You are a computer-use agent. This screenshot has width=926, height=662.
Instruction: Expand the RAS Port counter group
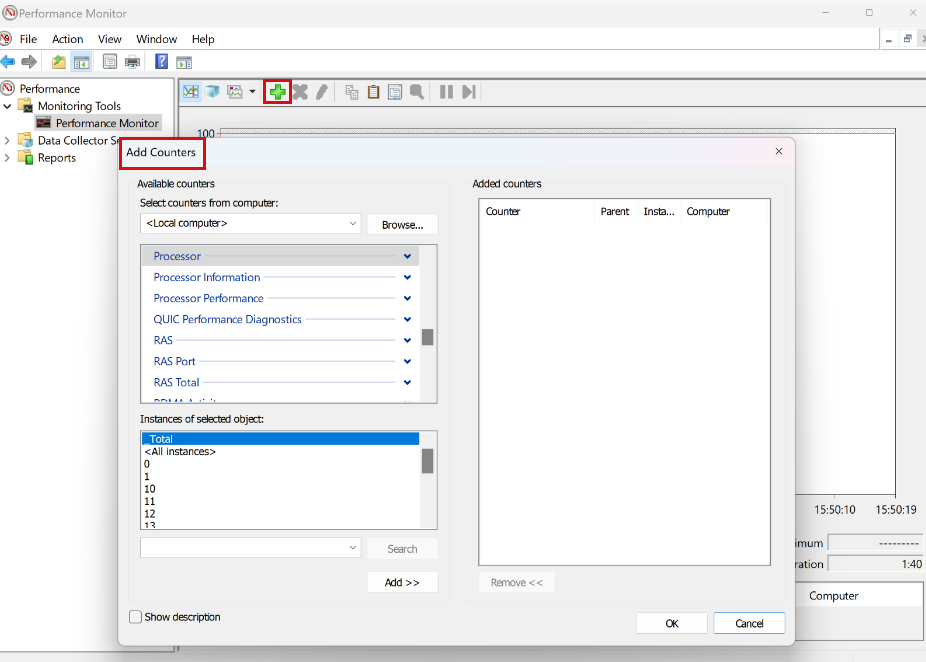point(407,361)
